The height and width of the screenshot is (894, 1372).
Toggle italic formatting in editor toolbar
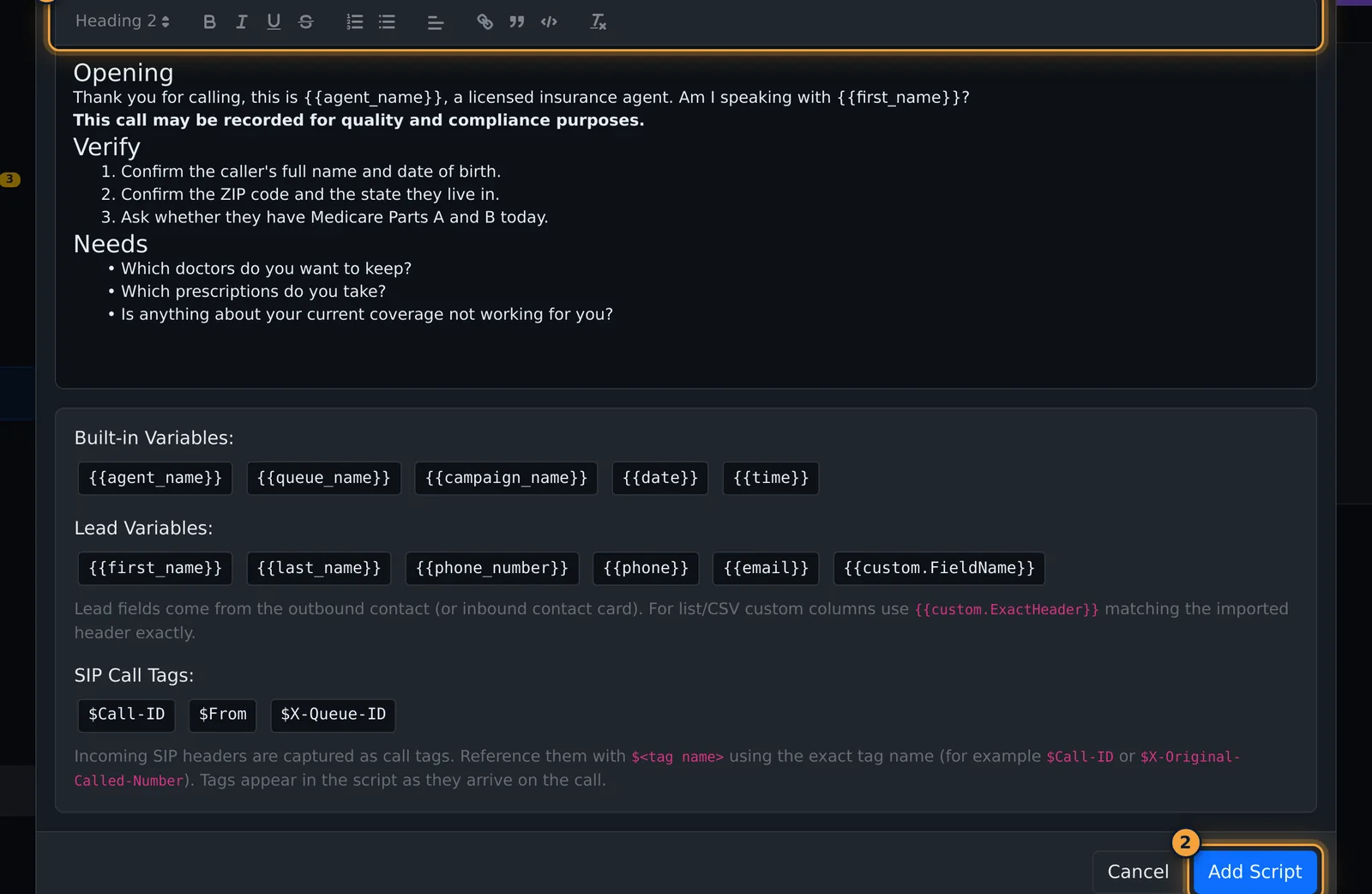242,22
